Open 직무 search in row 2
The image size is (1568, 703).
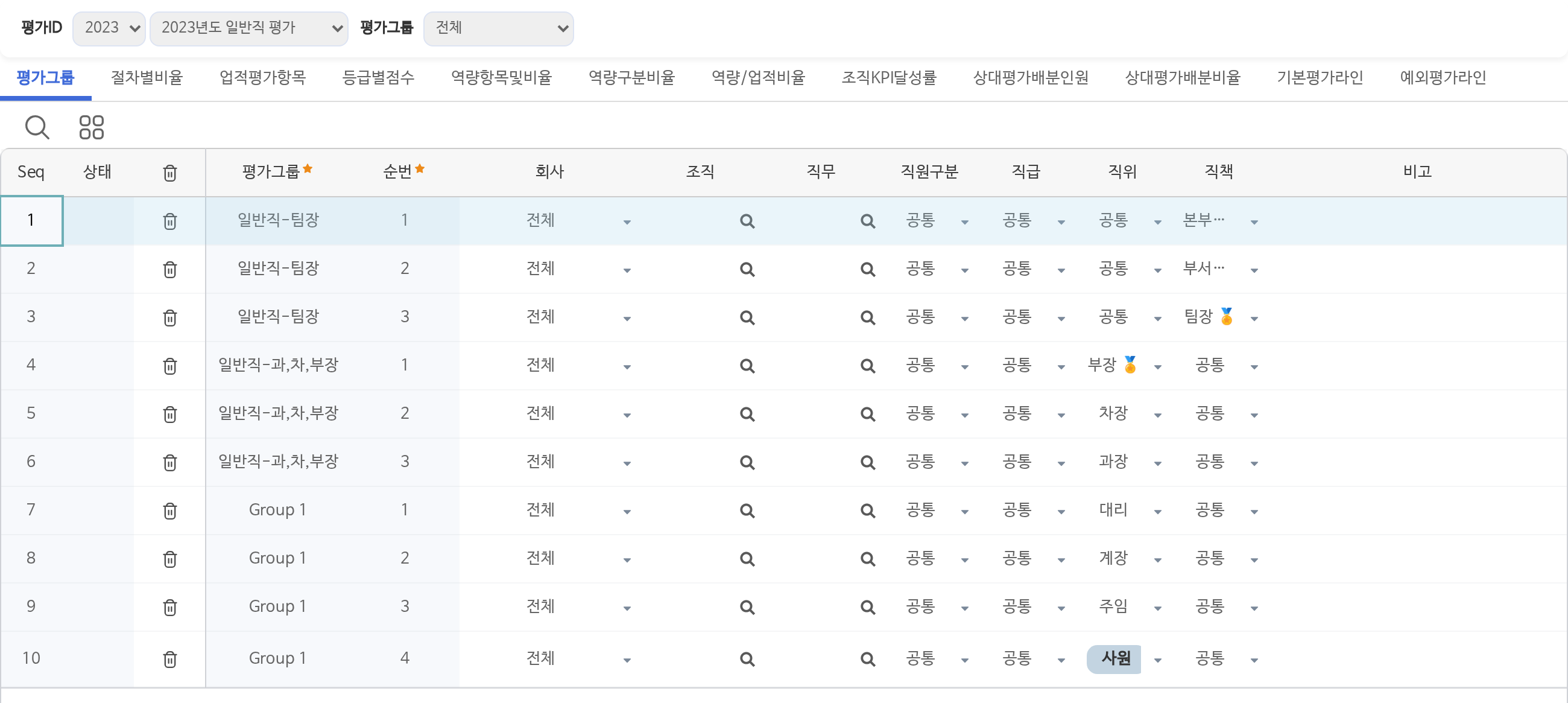point(867,269)
